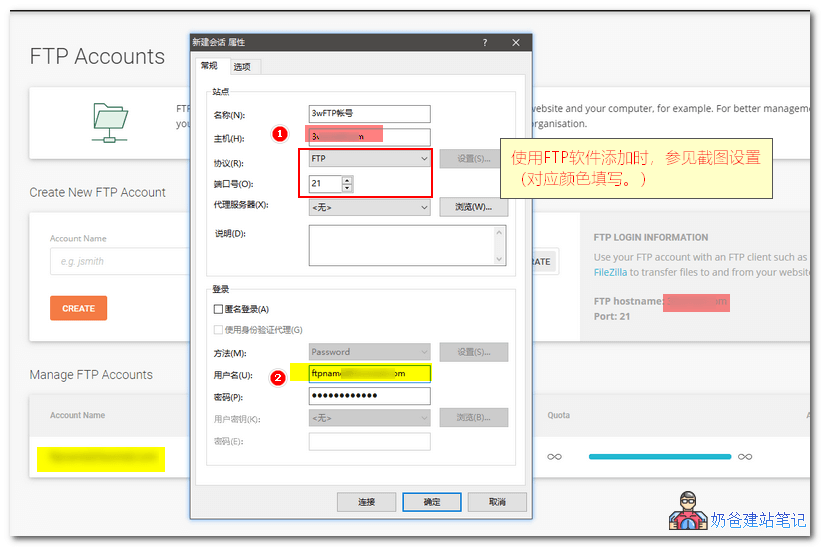The image size is (821, 547).
Task: Enable the 匿名登录 checkbox
Action: (219, 310)
